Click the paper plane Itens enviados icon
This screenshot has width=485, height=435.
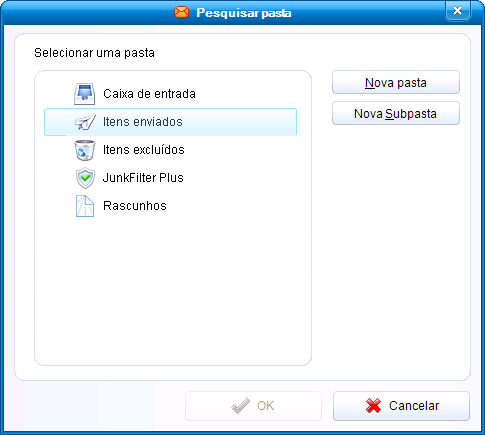[x=85, y=122]
